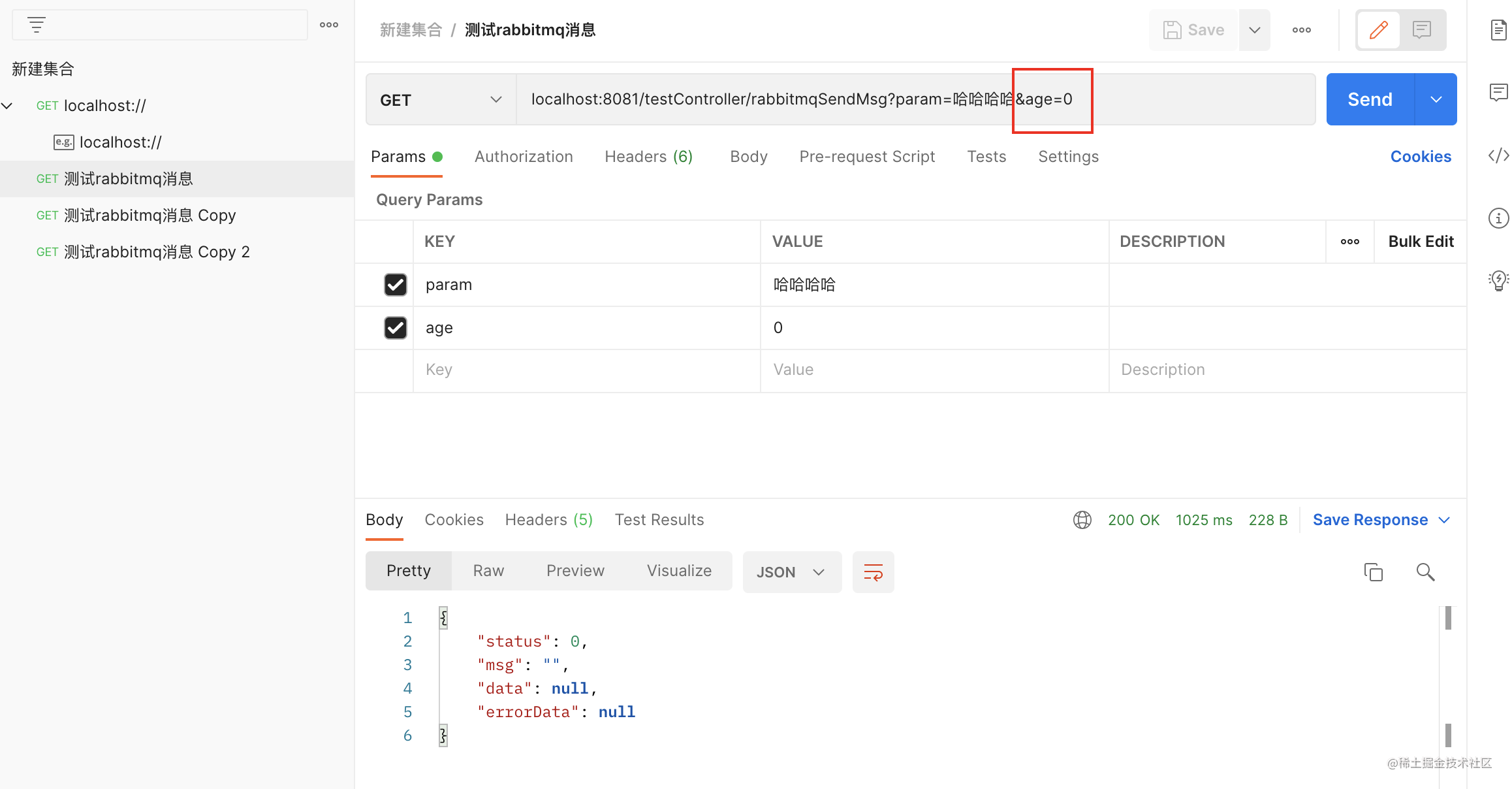The image size is (1512, 789).
Task: Toggle the pencil edit mode button
Action: (1378, 29)
